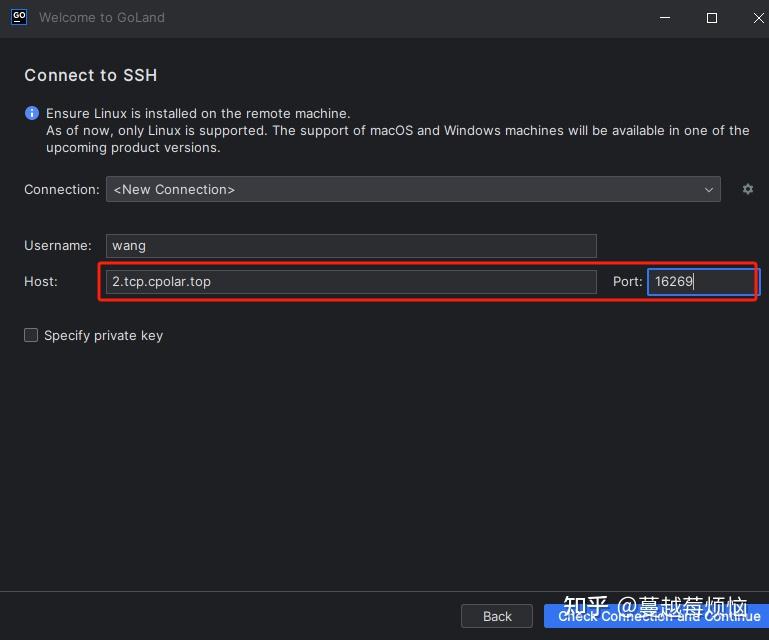This screenshot has height=640, width=769.
Task: Click the Host: label
Action: (41, 282)
